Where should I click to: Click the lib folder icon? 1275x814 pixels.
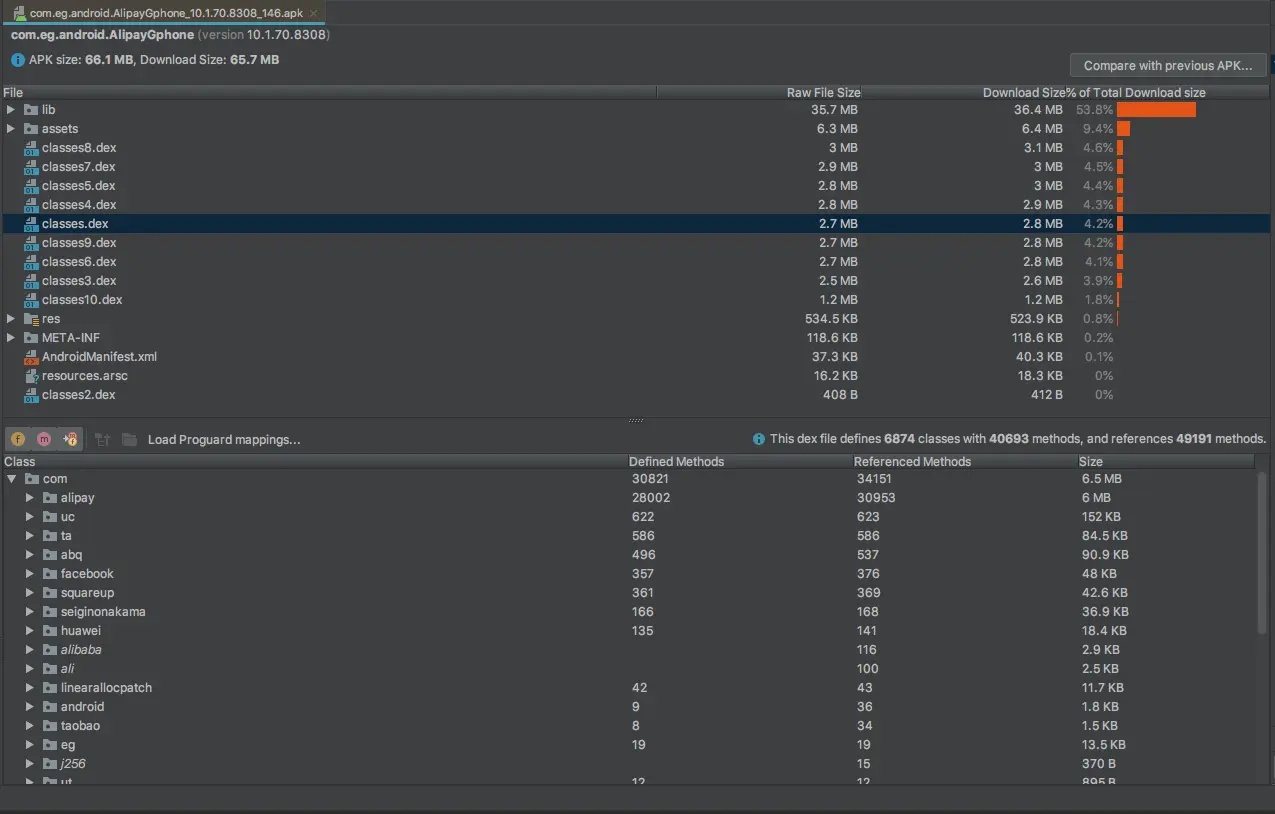tap(31, 110)
